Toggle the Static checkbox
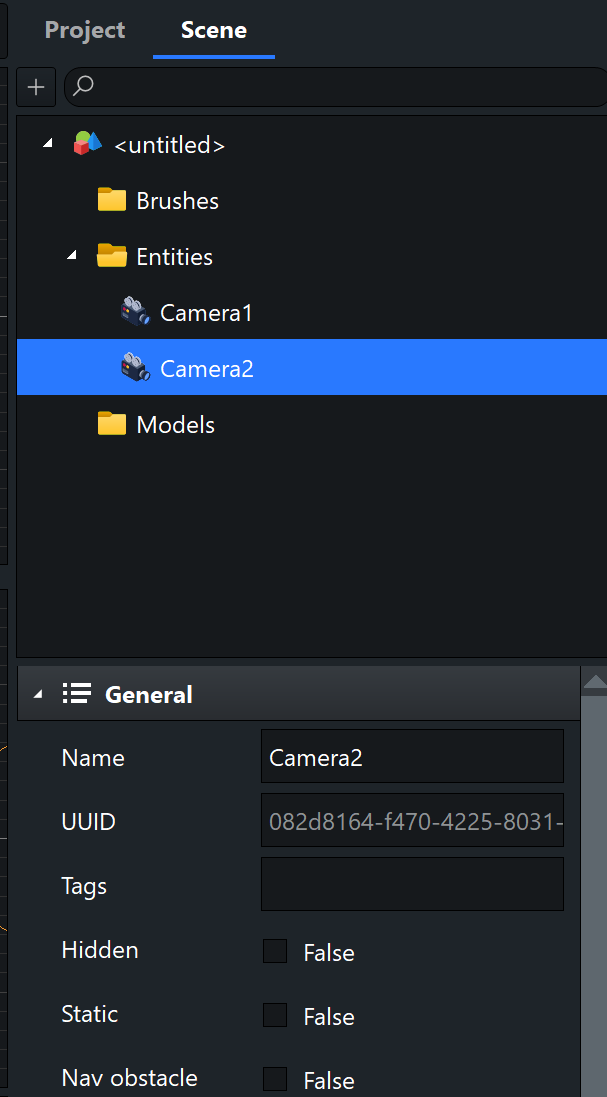This screenshot has width=607, height=1097. pos(275,1015)
